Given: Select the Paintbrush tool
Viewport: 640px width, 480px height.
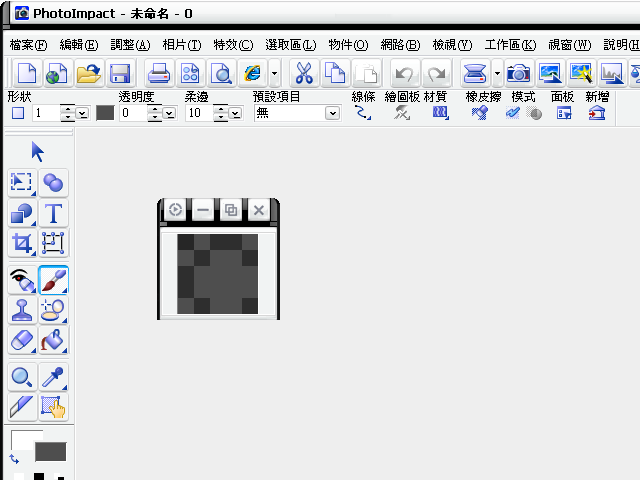Looking at the screenshot, I should (53, 280).
